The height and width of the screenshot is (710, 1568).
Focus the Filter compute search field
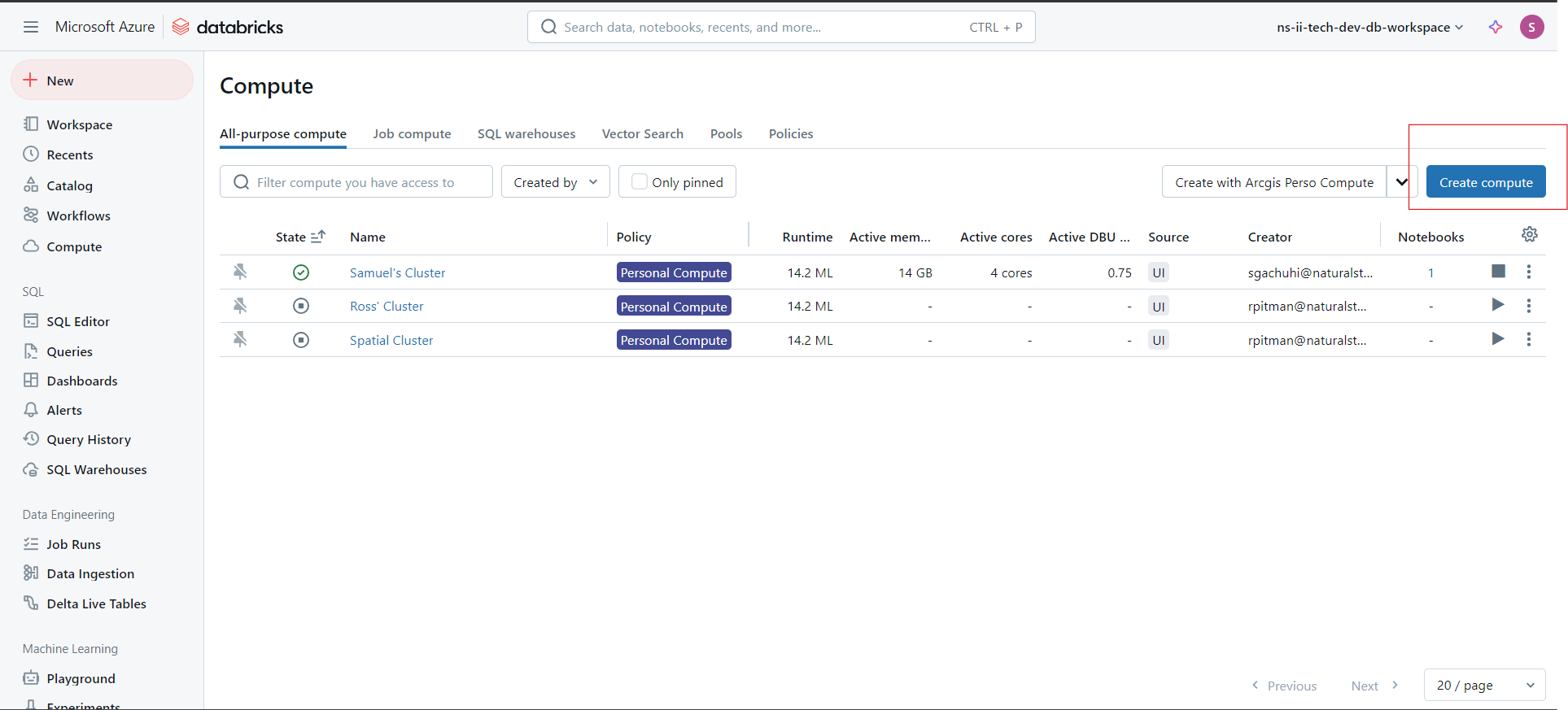pos(356,182)
